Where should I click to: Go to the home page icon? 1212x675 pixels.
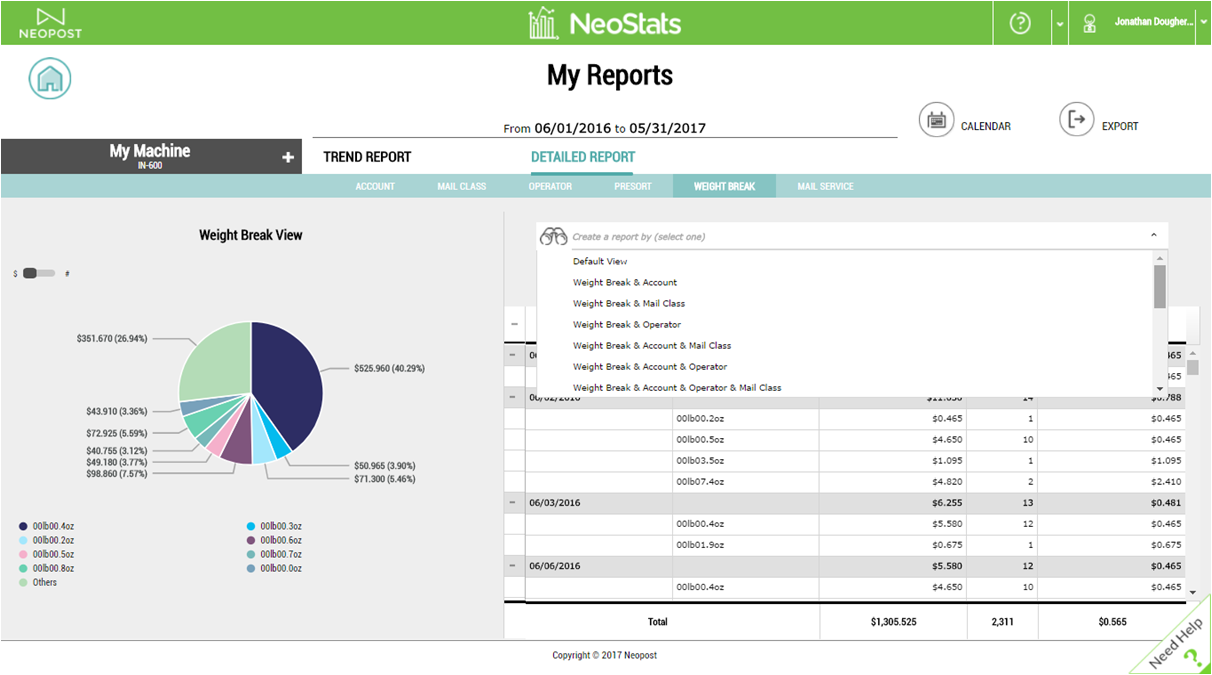click(50, 78)
